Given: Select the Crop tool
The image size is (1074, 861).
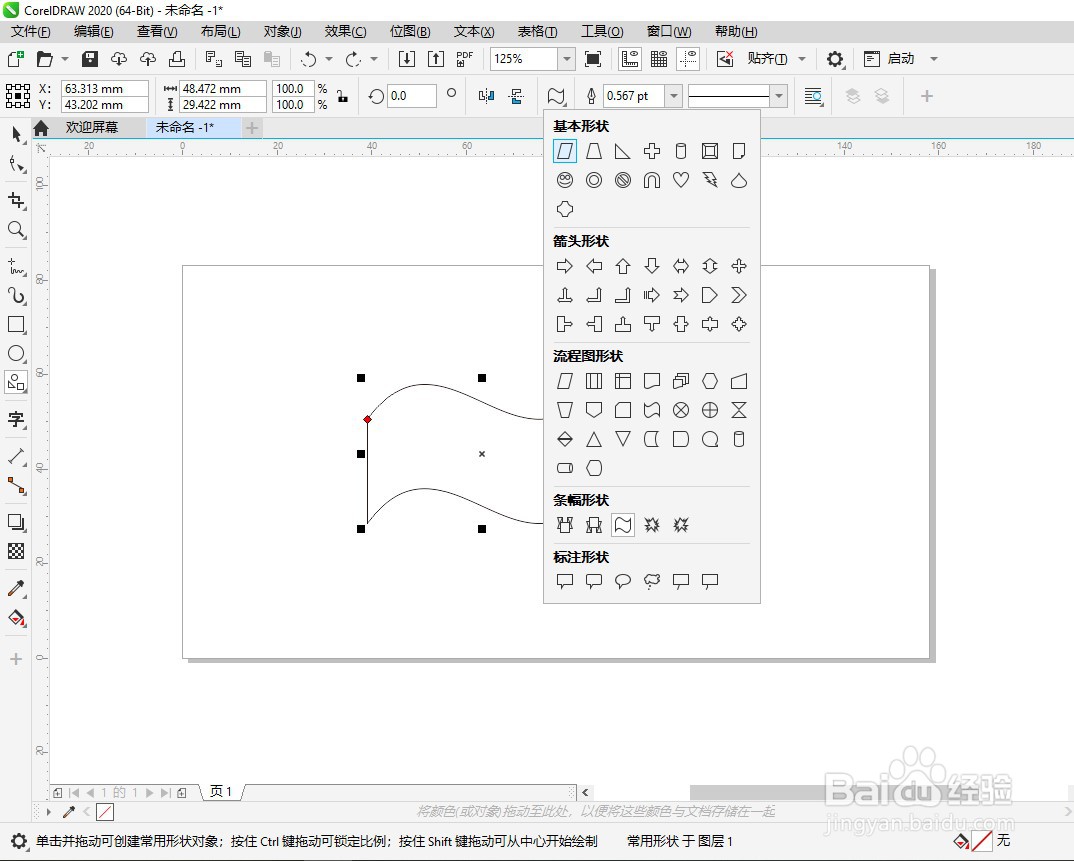Looking at the screenshot, I should 16,200.
